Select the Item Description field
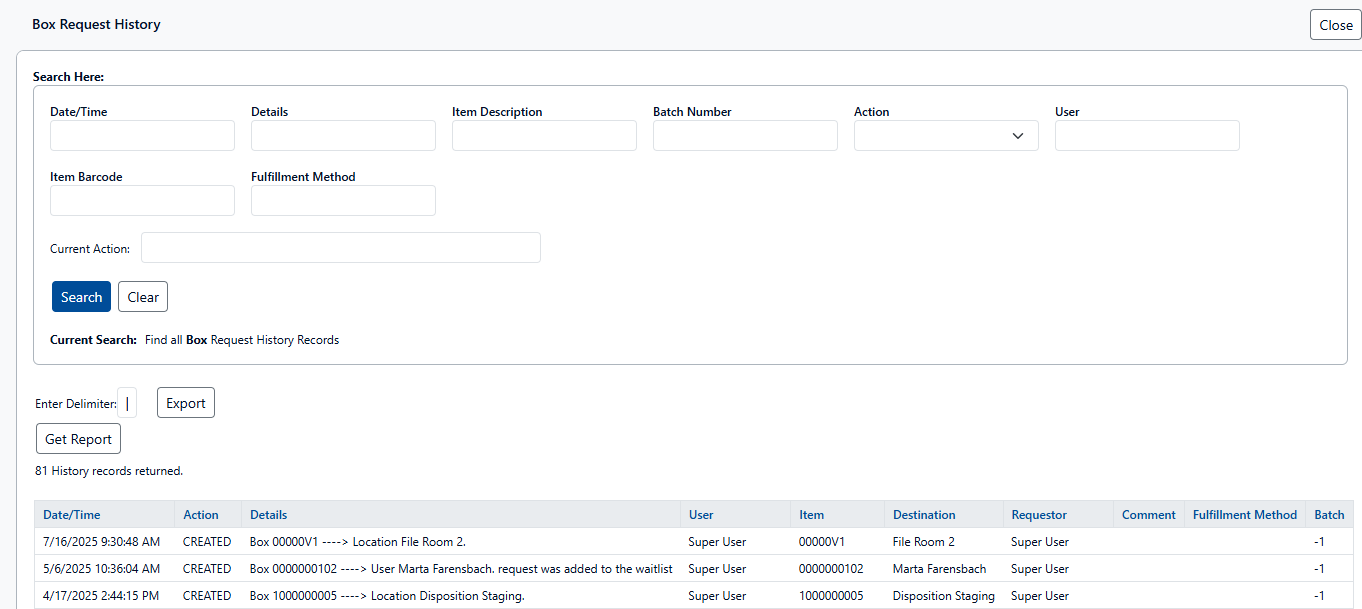 [544, 136]
